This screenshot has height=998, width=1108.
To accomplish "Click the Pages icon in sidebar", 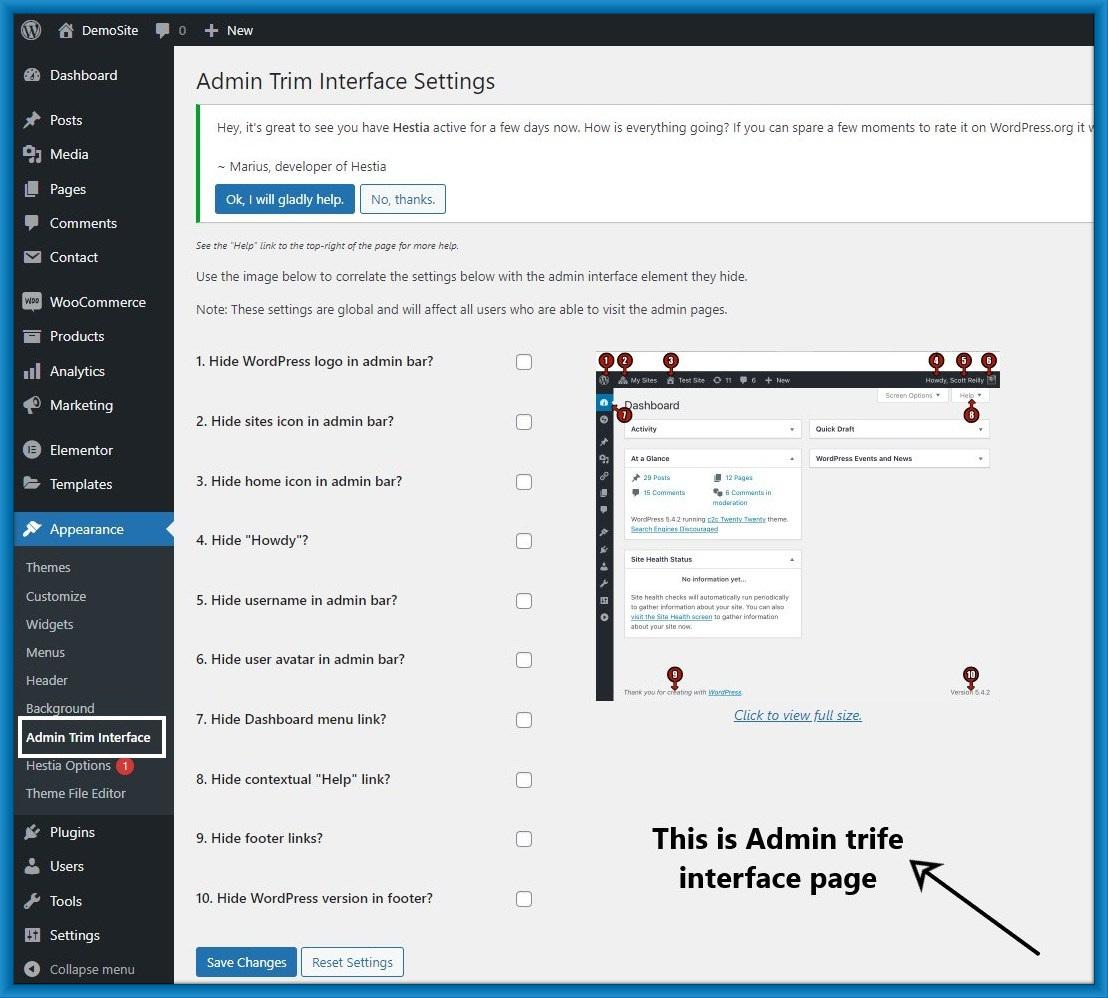I will (32, 189).
